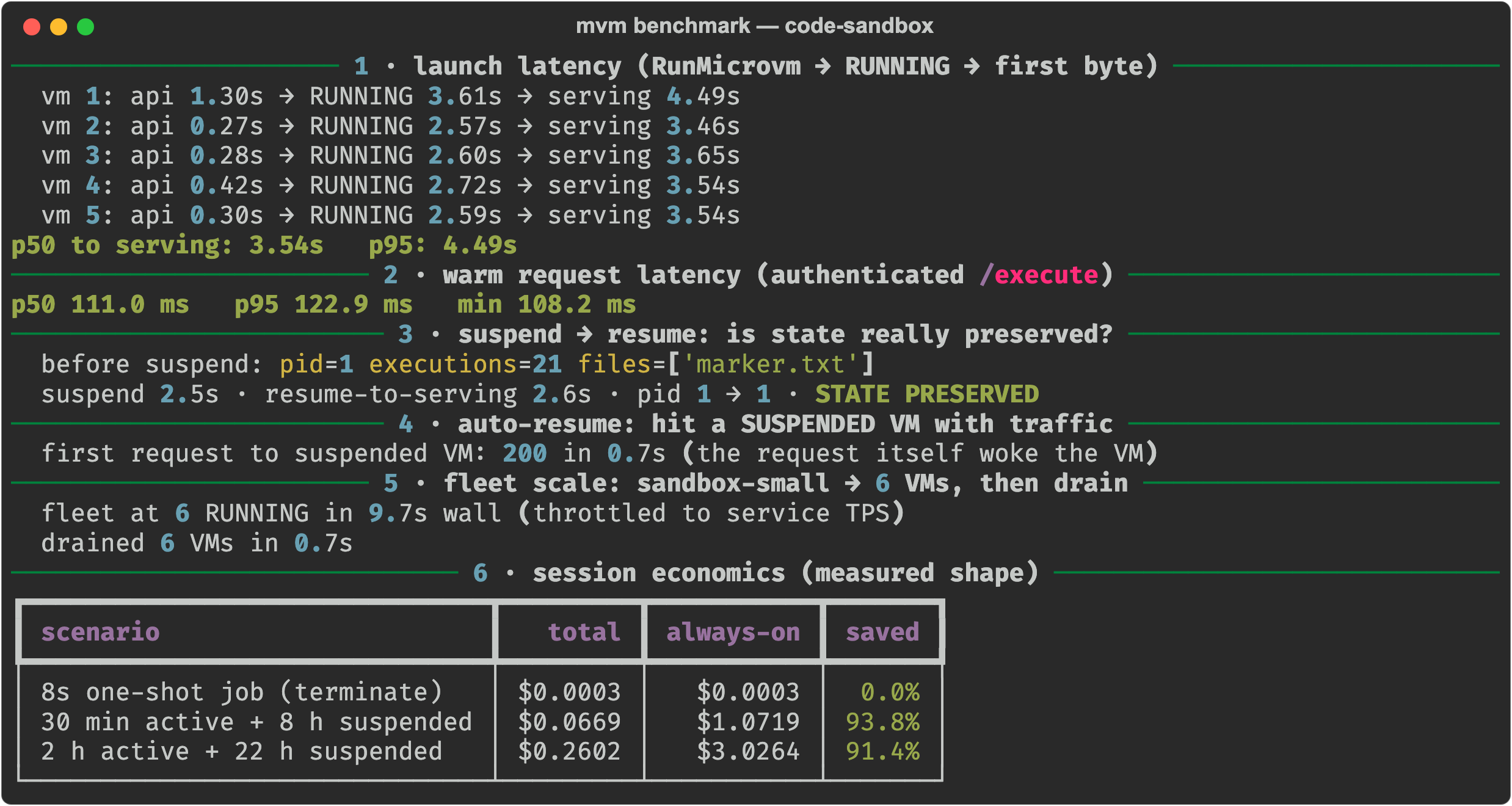
Task: Click the 'executions=21' value
Action: (x=465, y=365)
